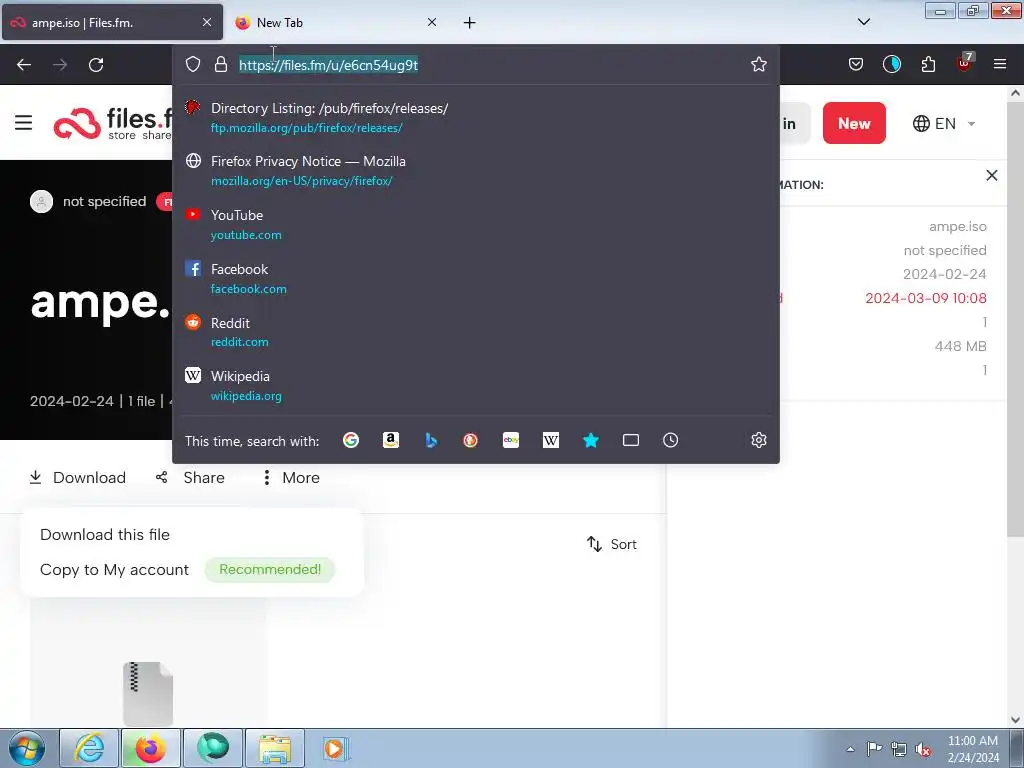Viewport: 1024px width, 768px height.
Task: Search this time with Wikipedia icon
Action: 551,440
